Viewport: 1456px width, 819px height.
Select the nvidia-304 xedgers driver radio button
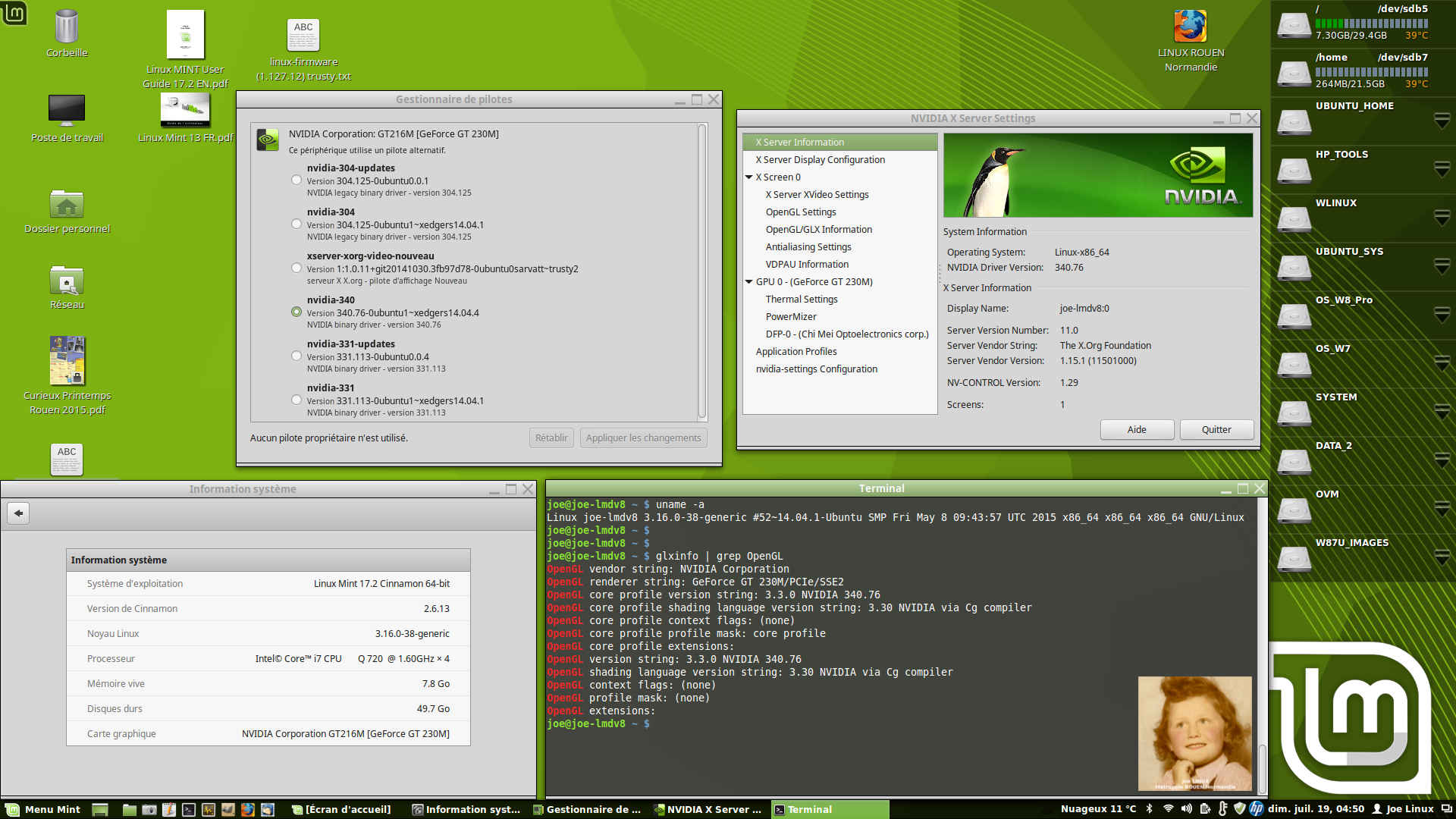(297, 224)
